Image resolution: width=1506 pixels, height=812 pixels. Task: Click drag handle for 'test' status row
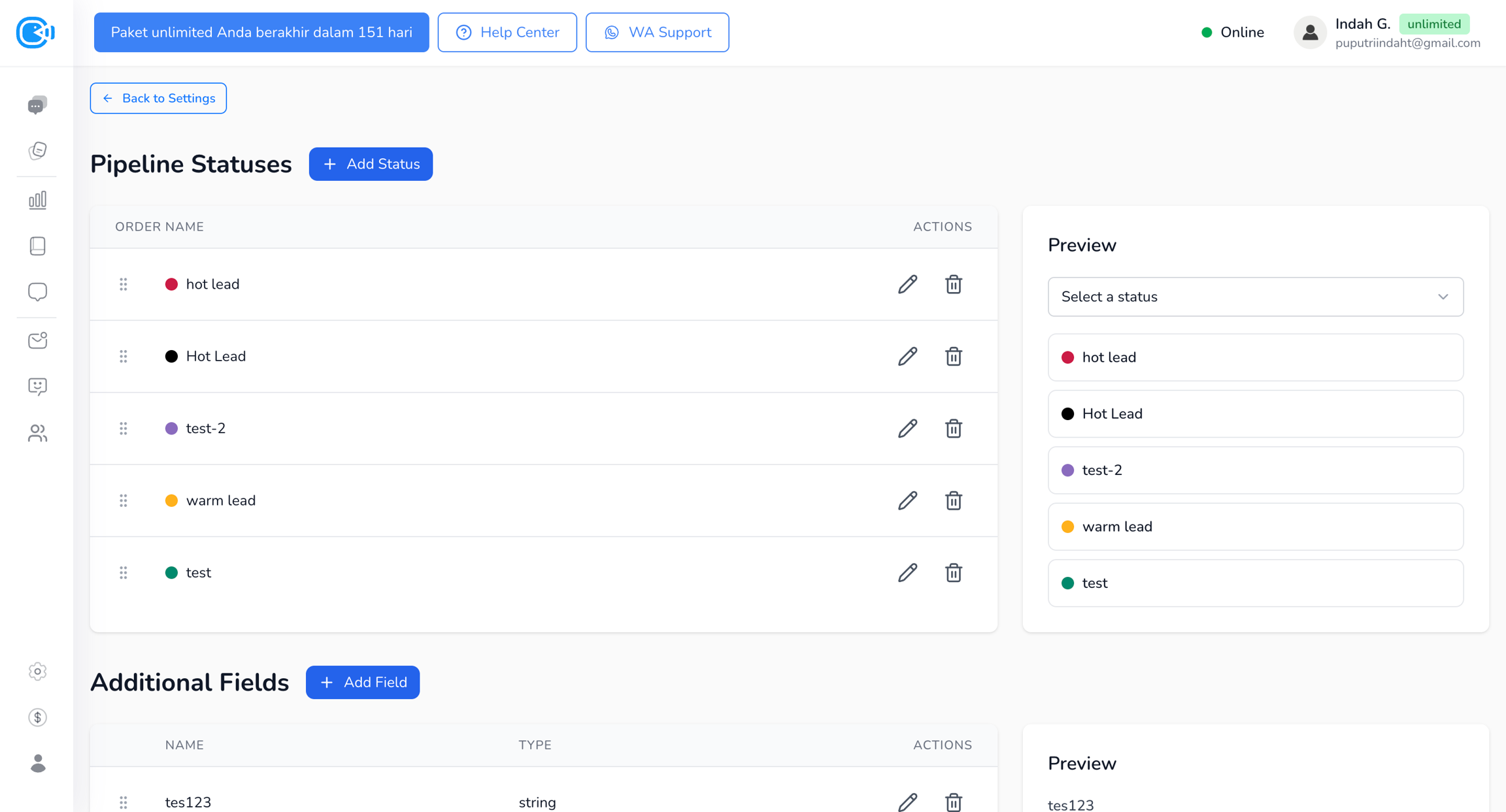coord(124,573)
